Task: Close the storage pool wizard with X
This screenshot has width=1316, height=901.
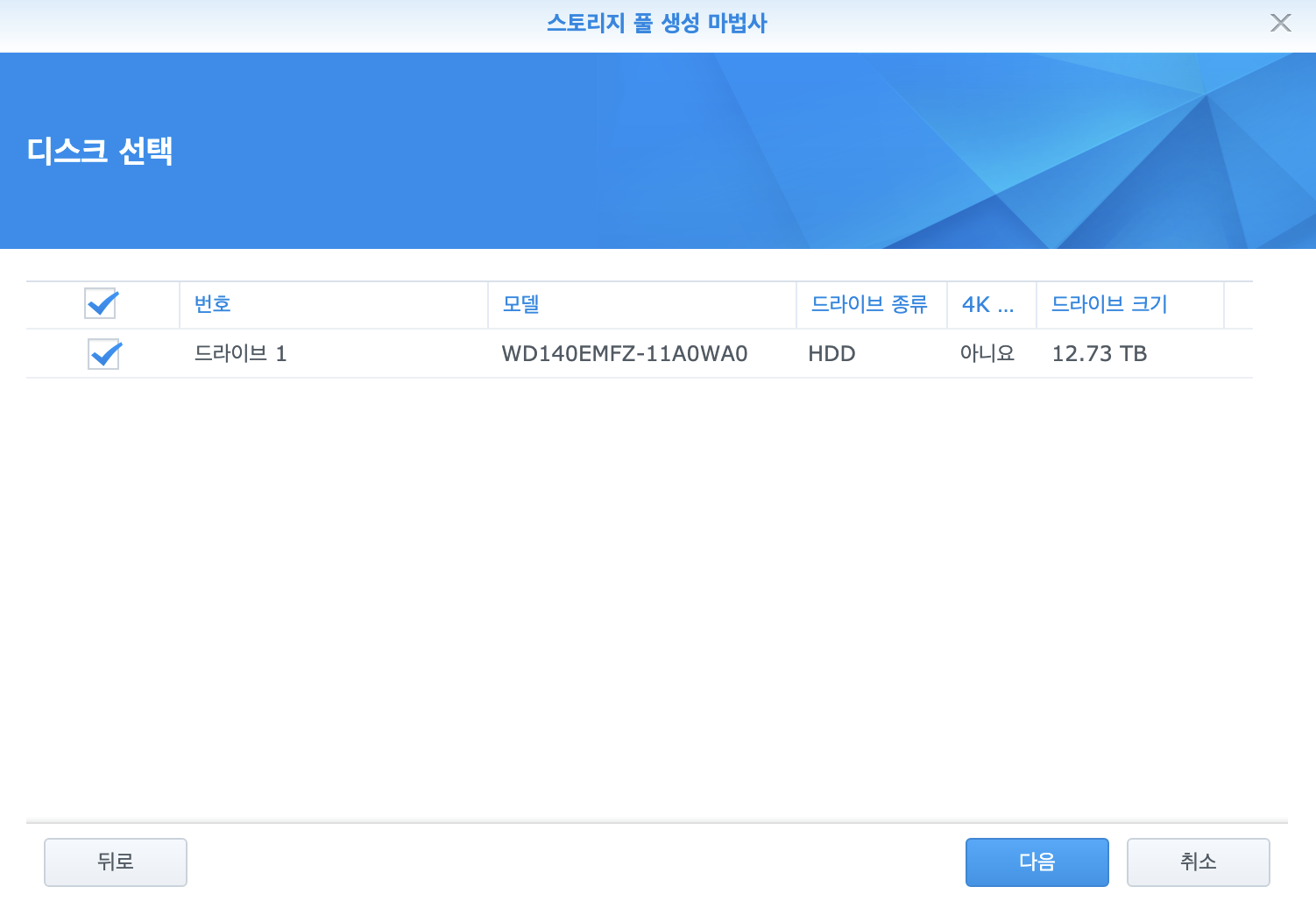Action: click(1280, 24)
